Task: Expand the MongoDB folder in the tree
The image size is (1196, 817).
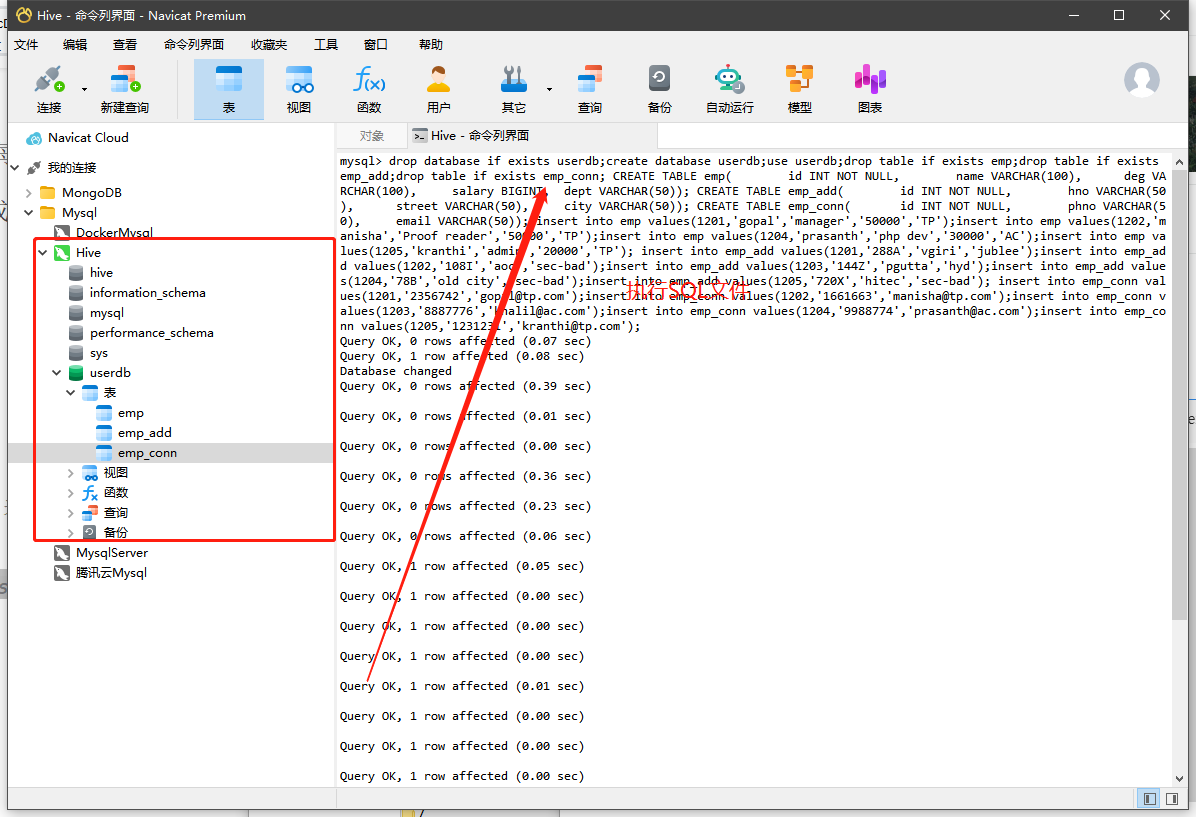Action: (29, 193)
